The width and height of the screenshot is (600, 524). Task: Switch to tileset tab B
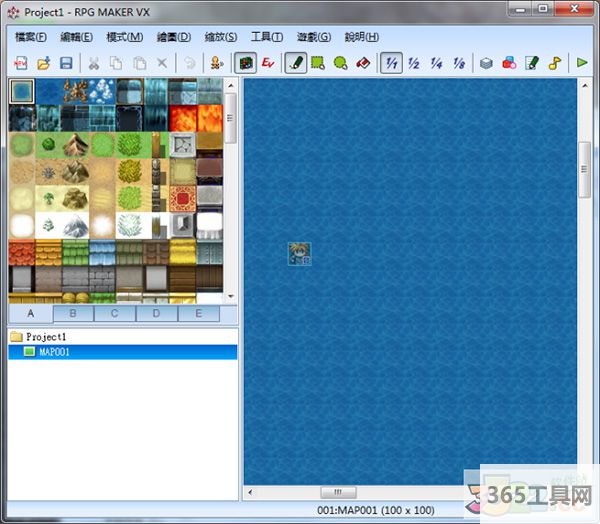coord(72,314)
